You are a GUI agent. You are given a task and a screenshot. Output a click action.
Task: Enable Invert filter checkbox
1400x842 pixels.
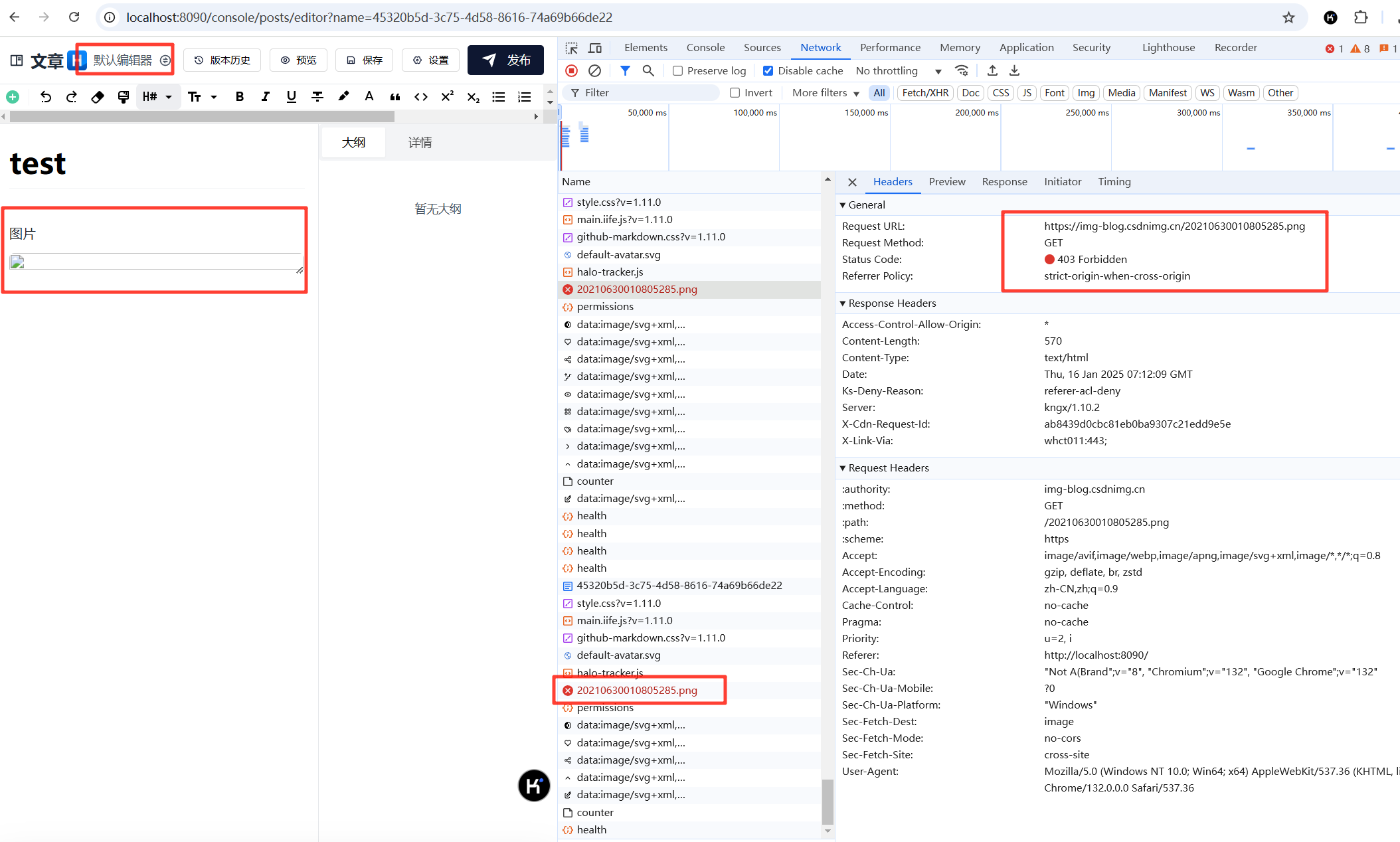[735, 93]
